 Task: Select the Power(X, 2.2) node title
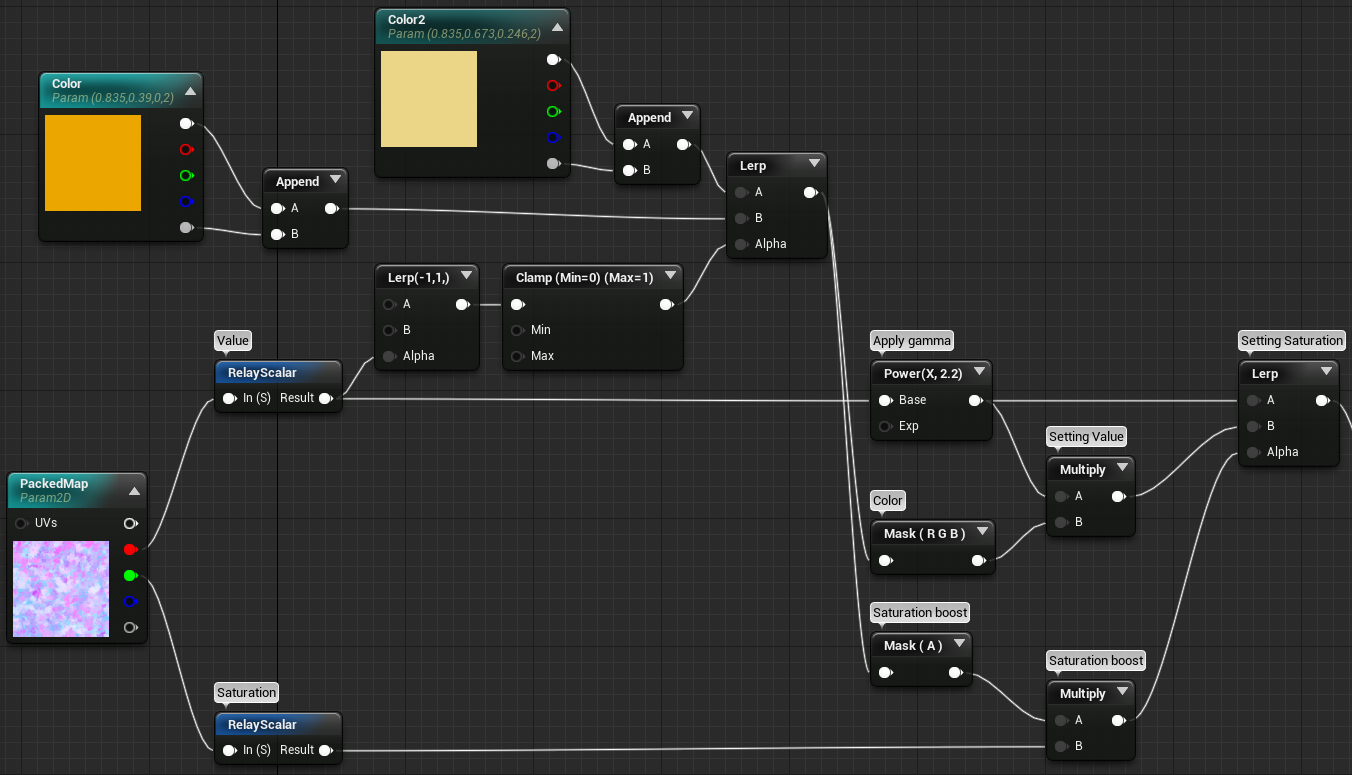click(921, 373)
